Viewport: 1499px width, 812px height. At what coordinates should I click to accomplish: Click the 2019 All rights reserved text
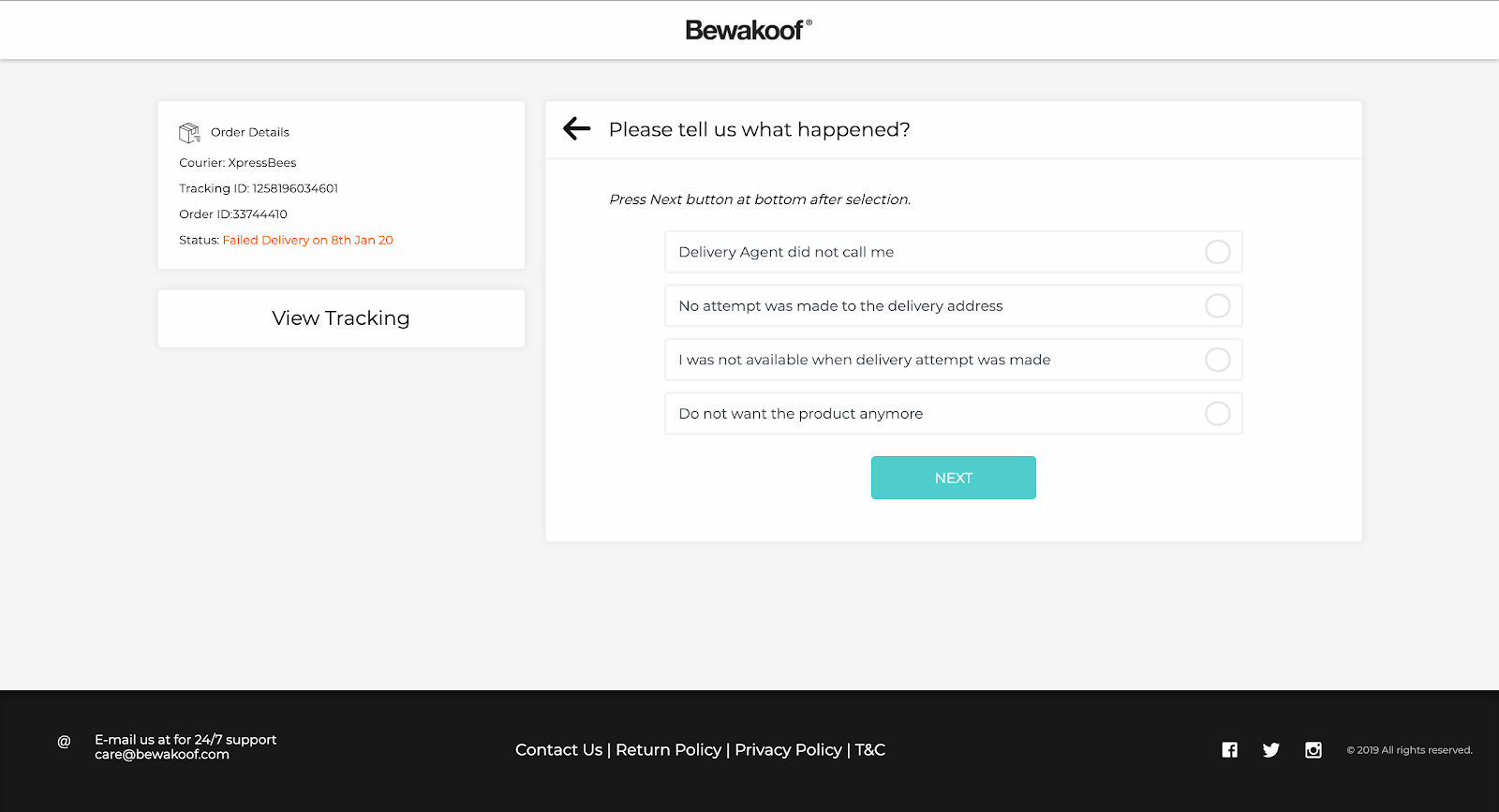pos(1410,750)
